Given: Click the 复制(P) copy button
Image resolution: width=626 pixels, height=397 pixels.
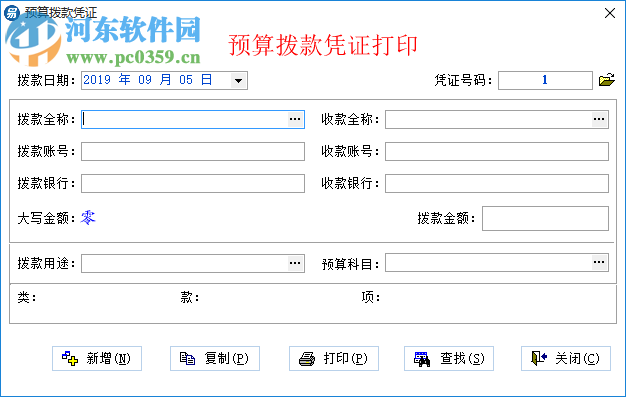Looking at the screenshot, I should tap(215, 358).
